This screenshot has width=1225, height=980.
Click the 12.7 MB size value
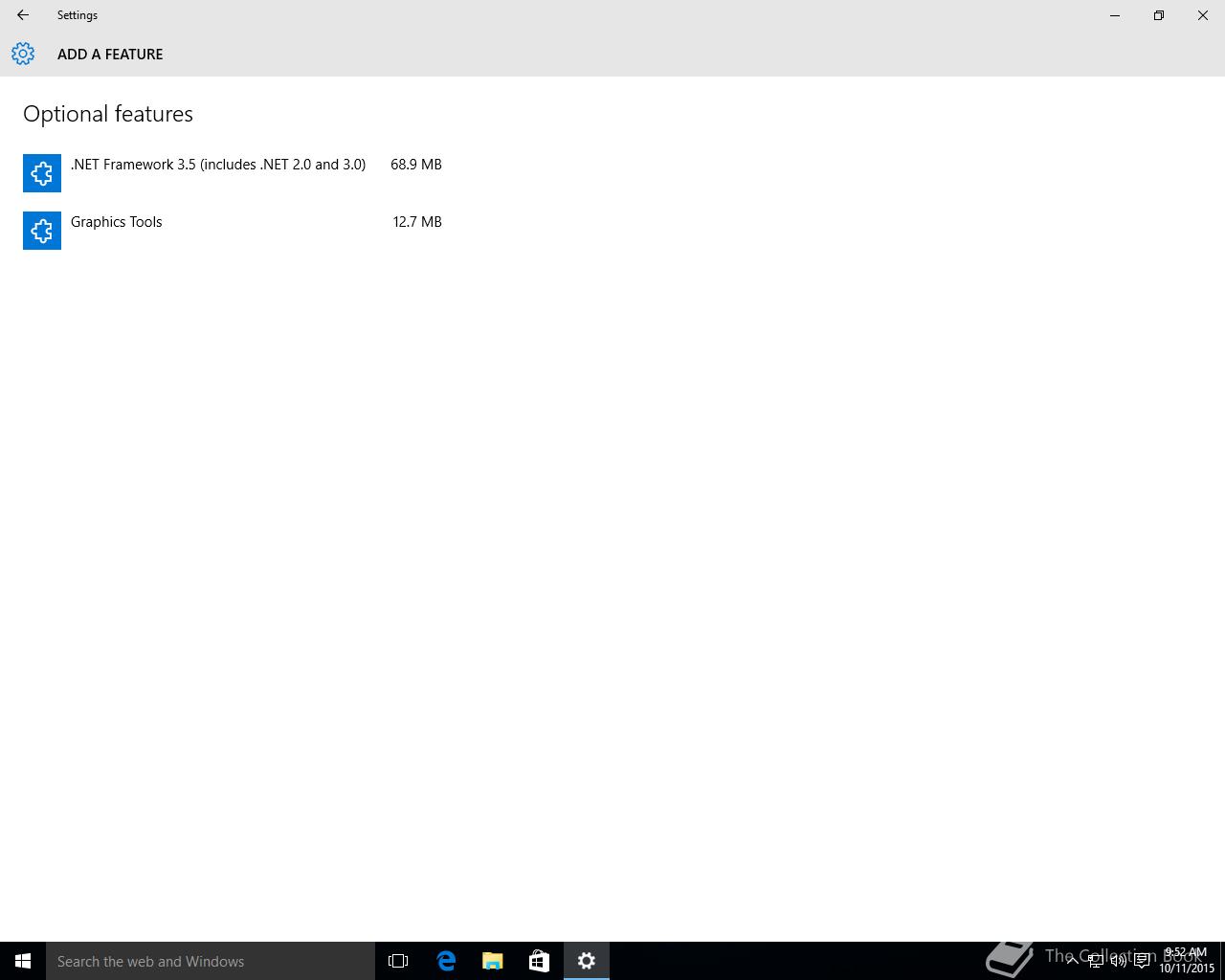417,222
